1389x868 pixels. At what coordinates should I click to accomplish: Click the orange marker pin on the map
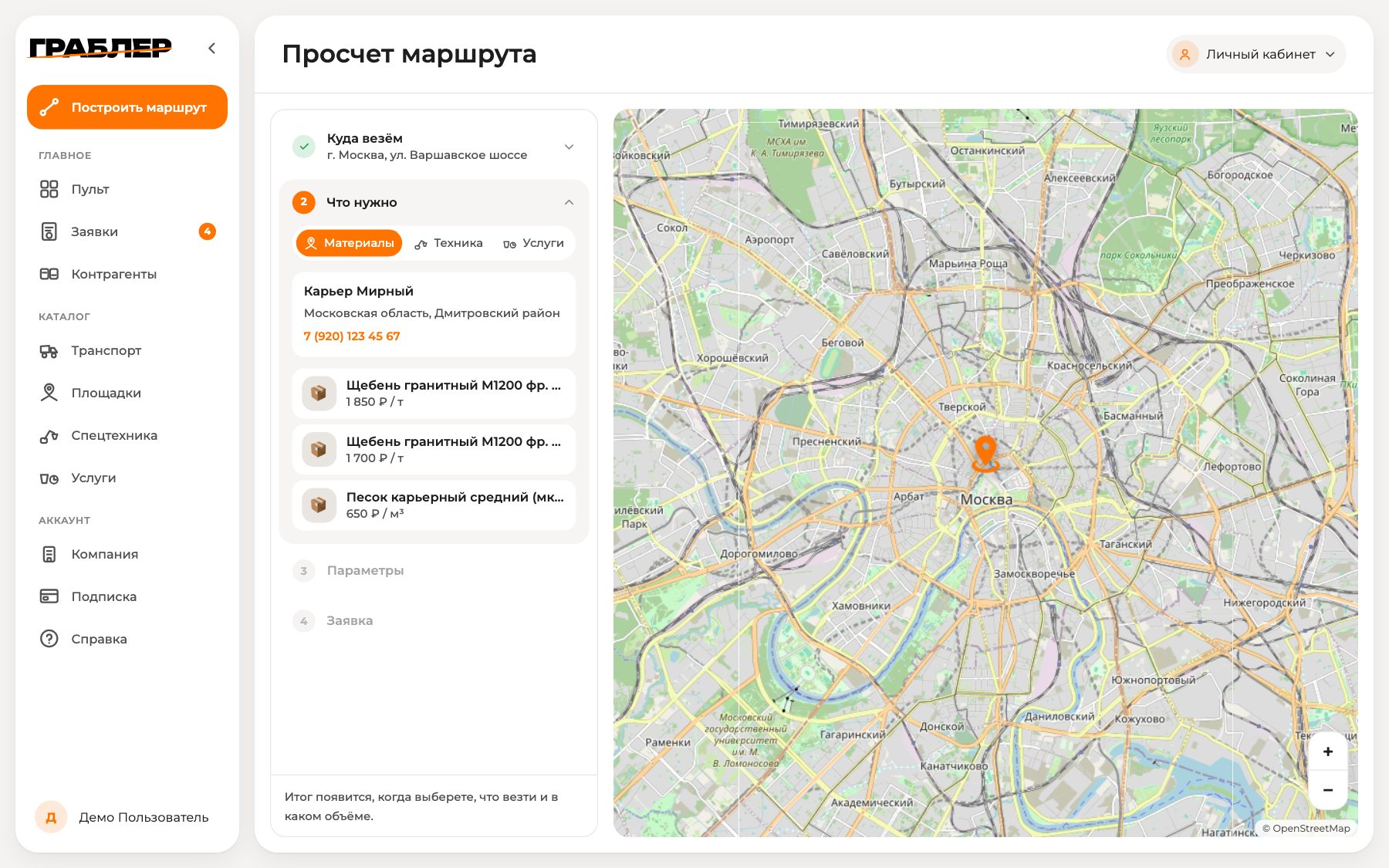point(985,454)
